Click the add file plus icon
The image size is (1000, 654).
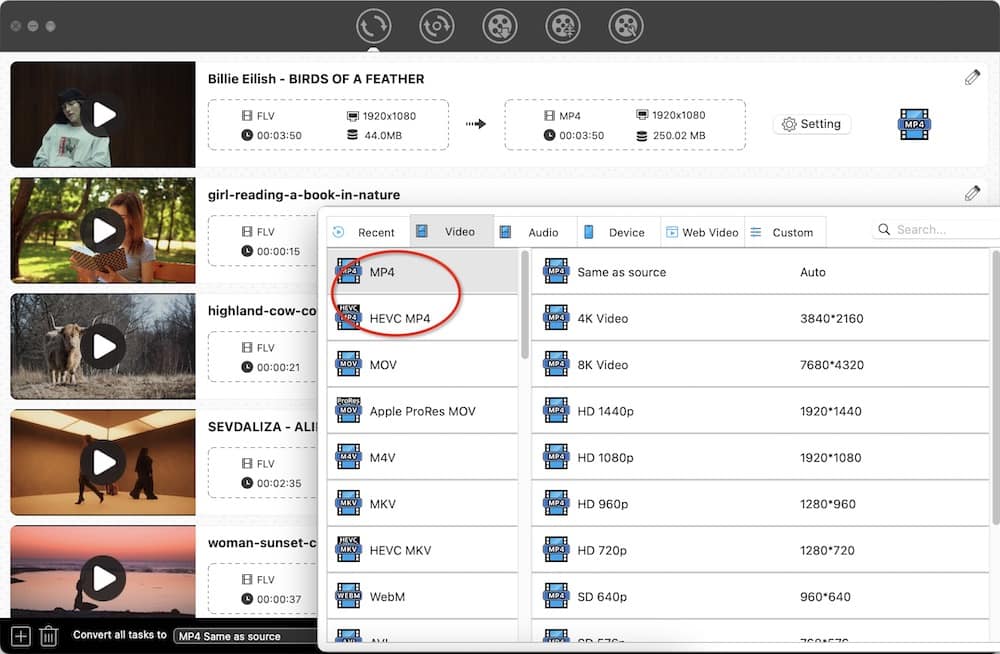21,635
